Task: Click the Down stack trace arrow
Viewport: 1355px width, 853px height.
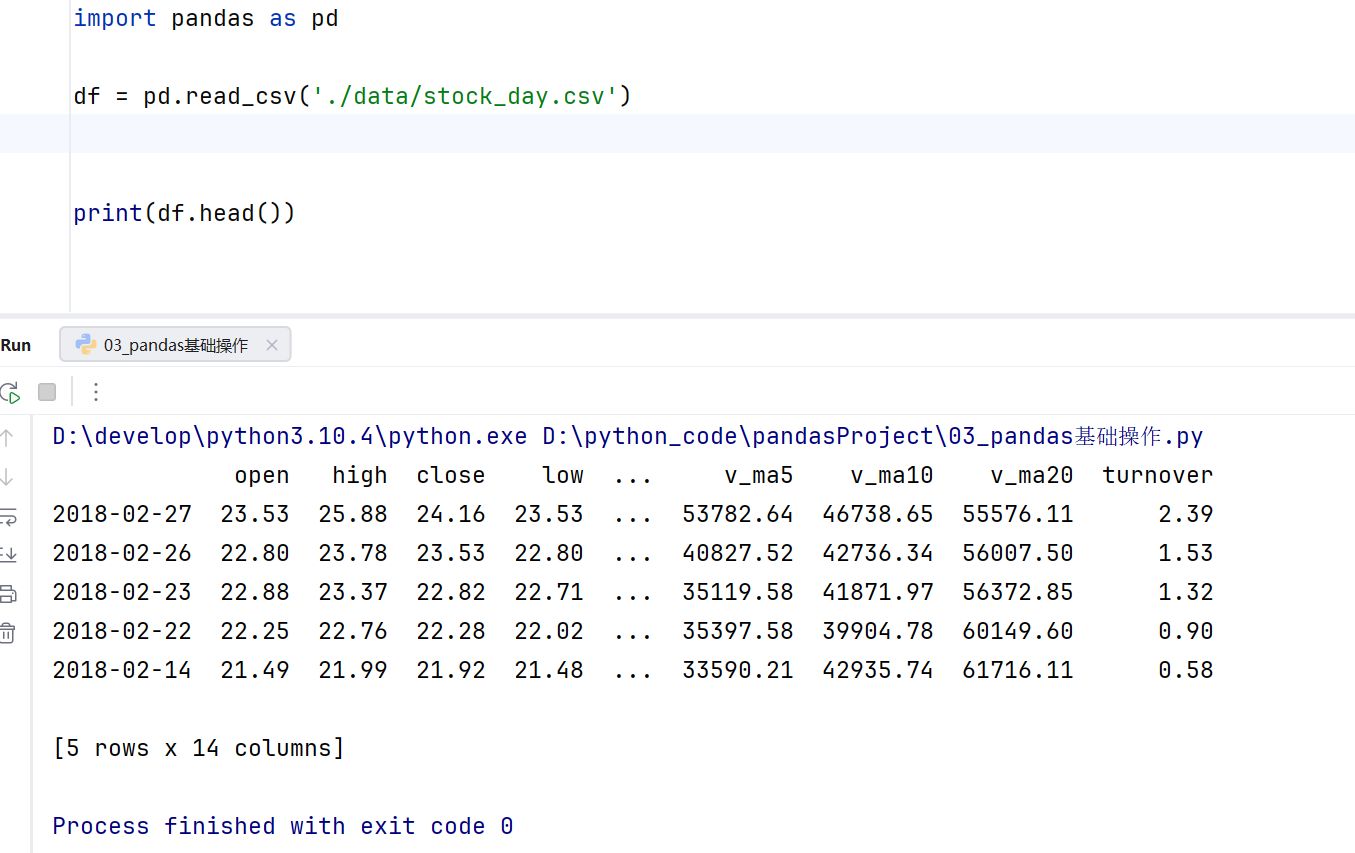Action: [x=7, y=476]
